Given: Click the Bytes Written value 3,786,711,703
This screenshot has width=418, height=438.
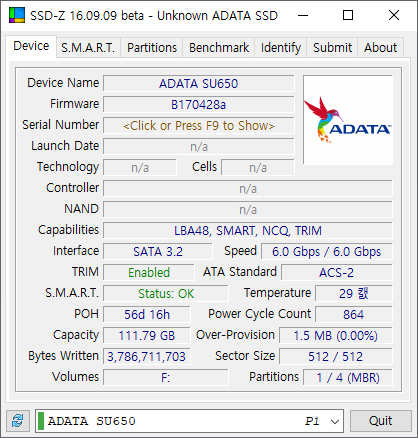Looking at the screenshot, I should pyautogui.click(x=147, y=357).
